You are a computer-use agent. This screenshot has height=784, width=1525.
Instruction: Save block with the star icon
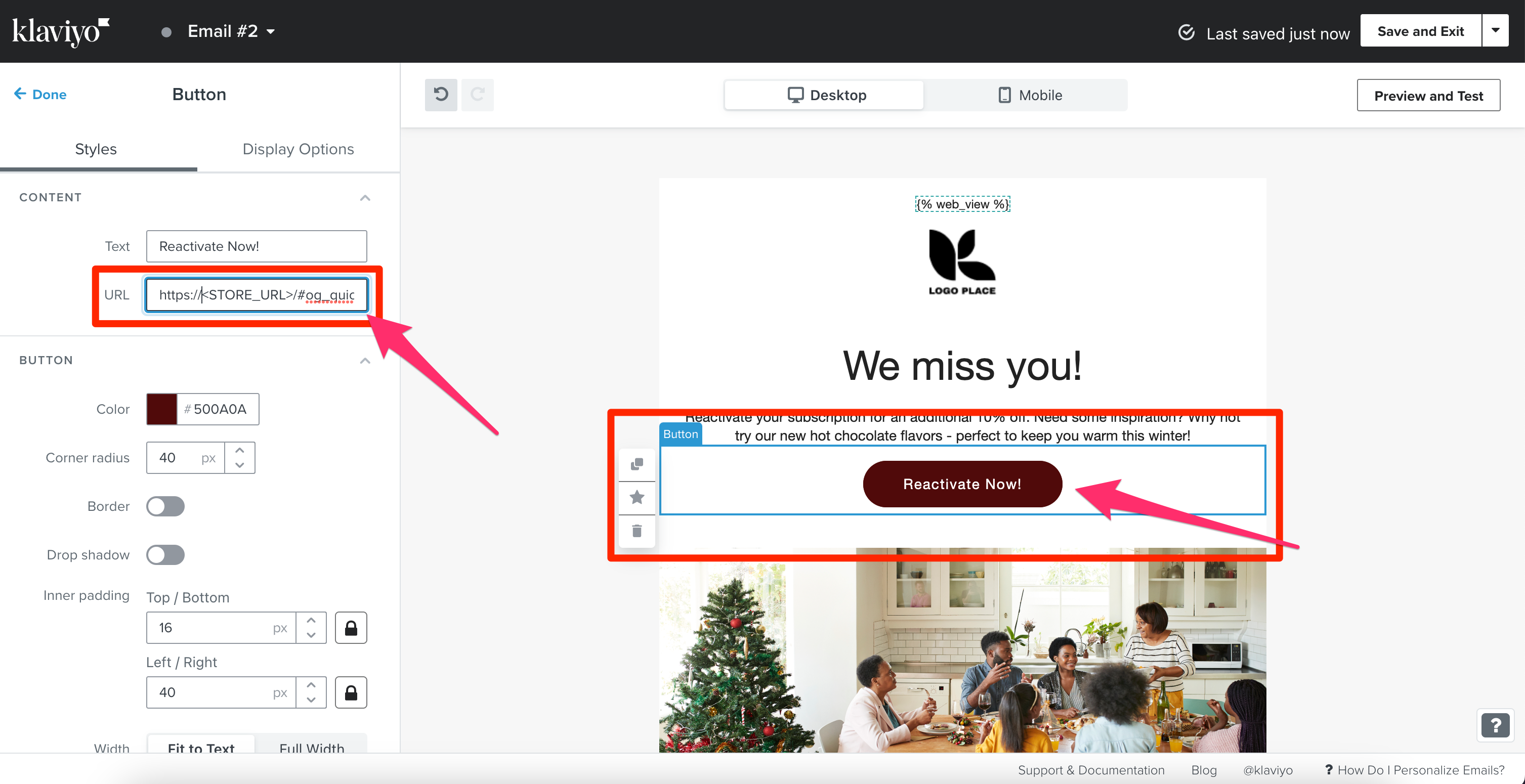[x=637, y=497]
